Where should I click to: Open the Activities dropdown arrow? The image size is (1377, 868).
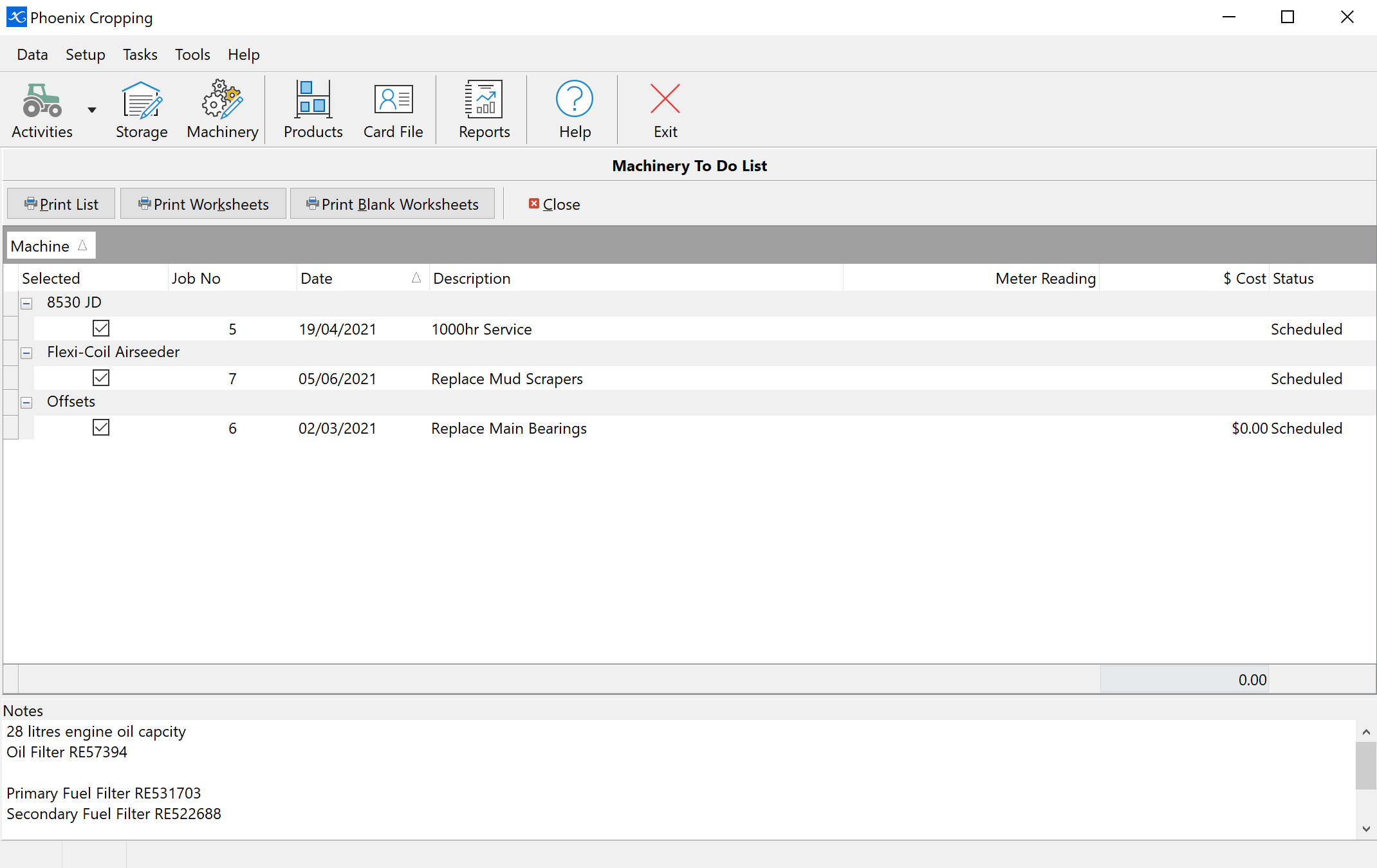click(x=92, y=110)
